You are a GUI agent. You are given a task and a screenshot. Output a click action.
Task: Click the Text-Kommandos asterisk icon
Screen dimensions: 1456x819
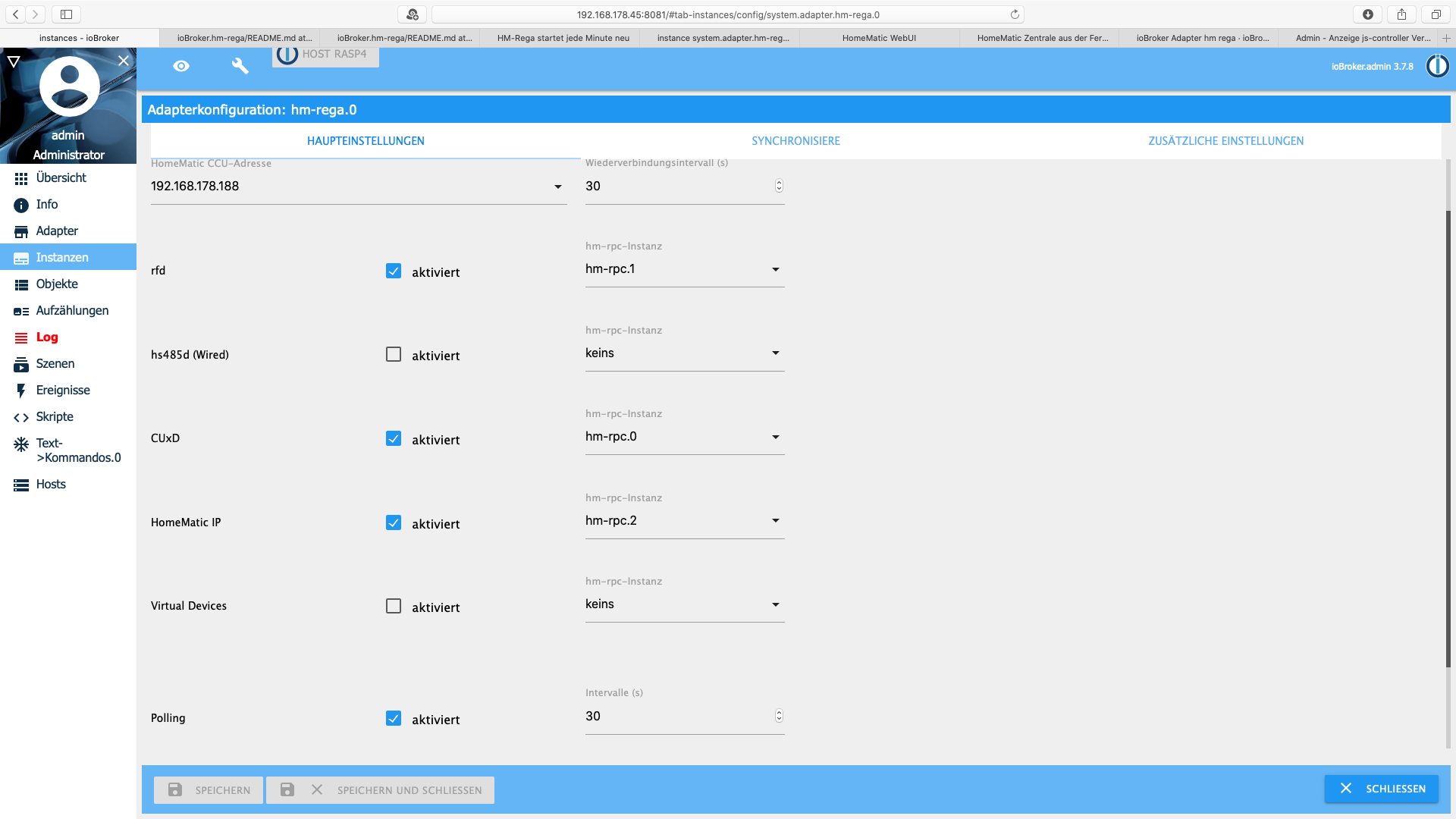click(x=21, y=444)
